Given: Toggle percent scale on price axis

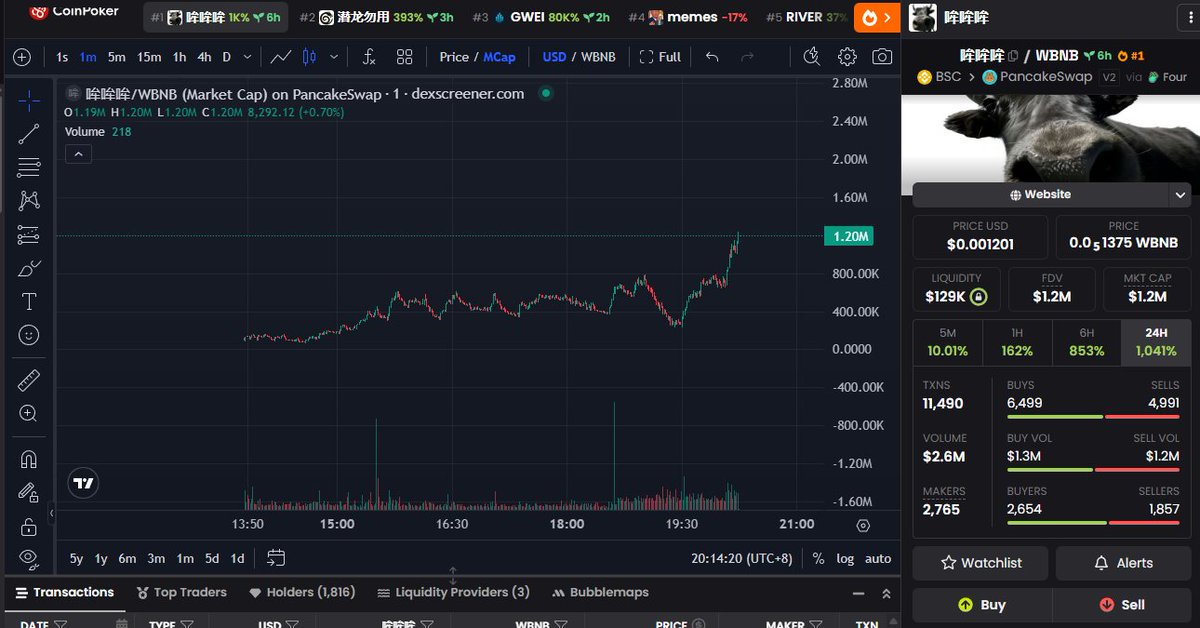Looking at the screenshot, I should 818,559.
